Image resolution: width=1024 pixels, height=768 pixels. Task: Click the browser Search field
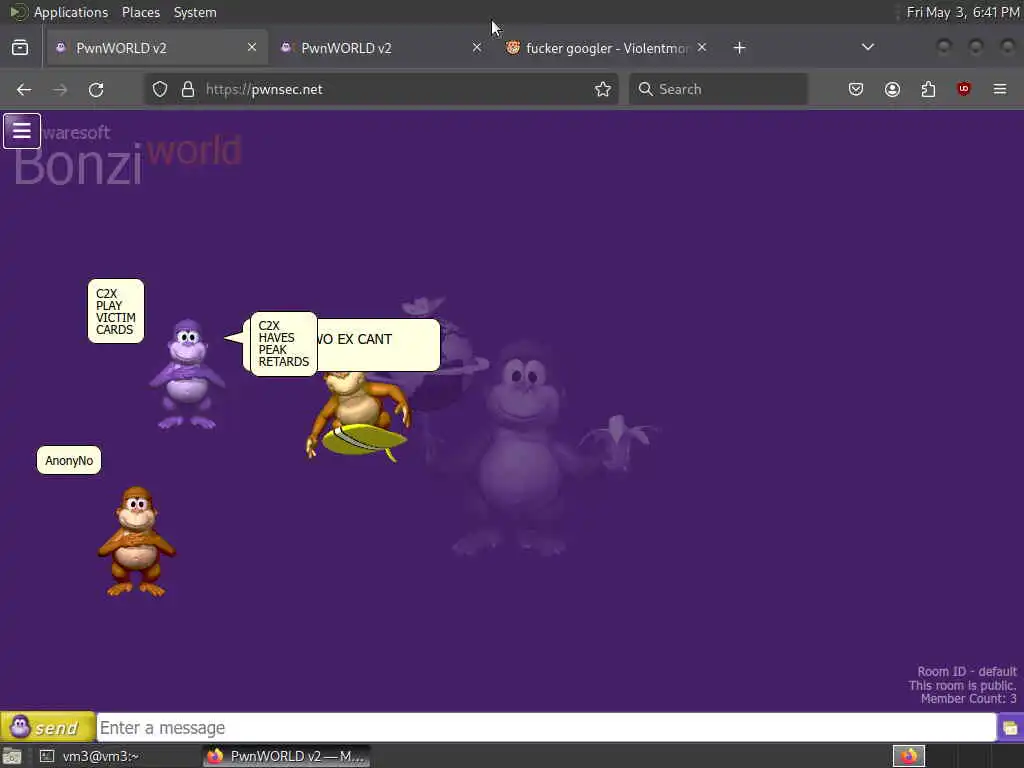click(718, 89)
